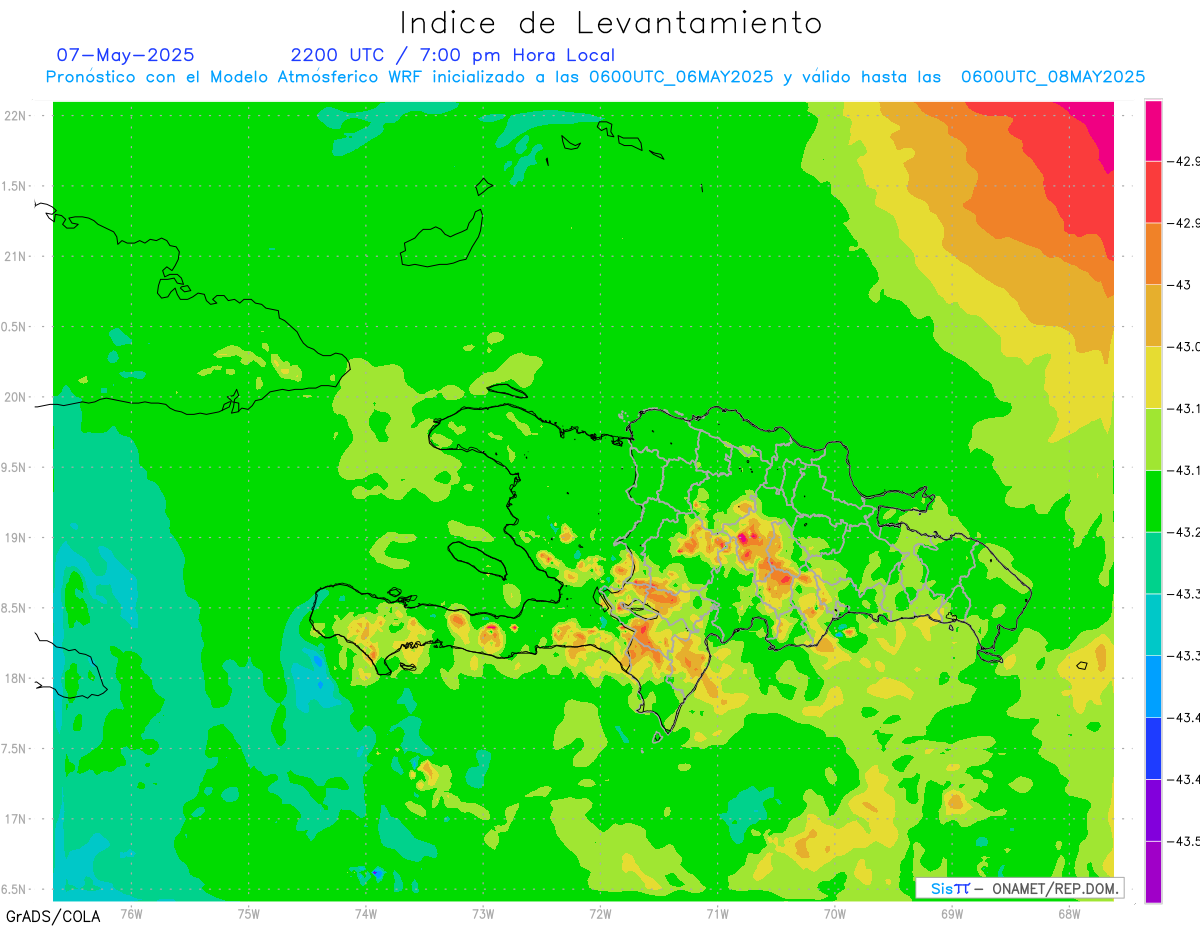Click the '72W' longitude axis label
This screenshot has width=1200, height=927.
[600, 913]
